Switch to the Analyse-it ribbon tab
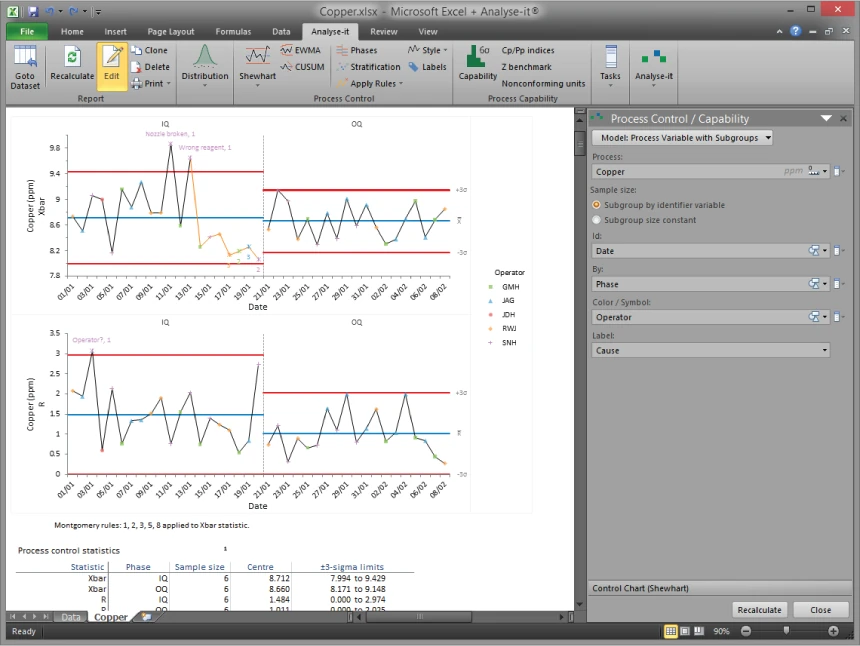860x646 pixels. point(330,31)
